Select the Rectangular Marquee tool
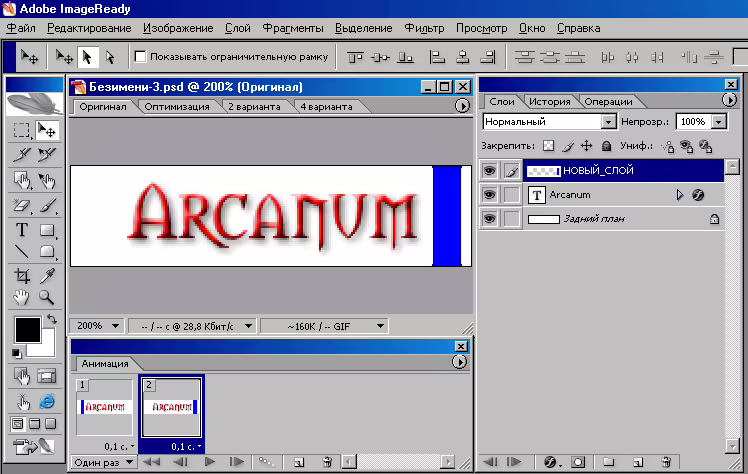 21,131
